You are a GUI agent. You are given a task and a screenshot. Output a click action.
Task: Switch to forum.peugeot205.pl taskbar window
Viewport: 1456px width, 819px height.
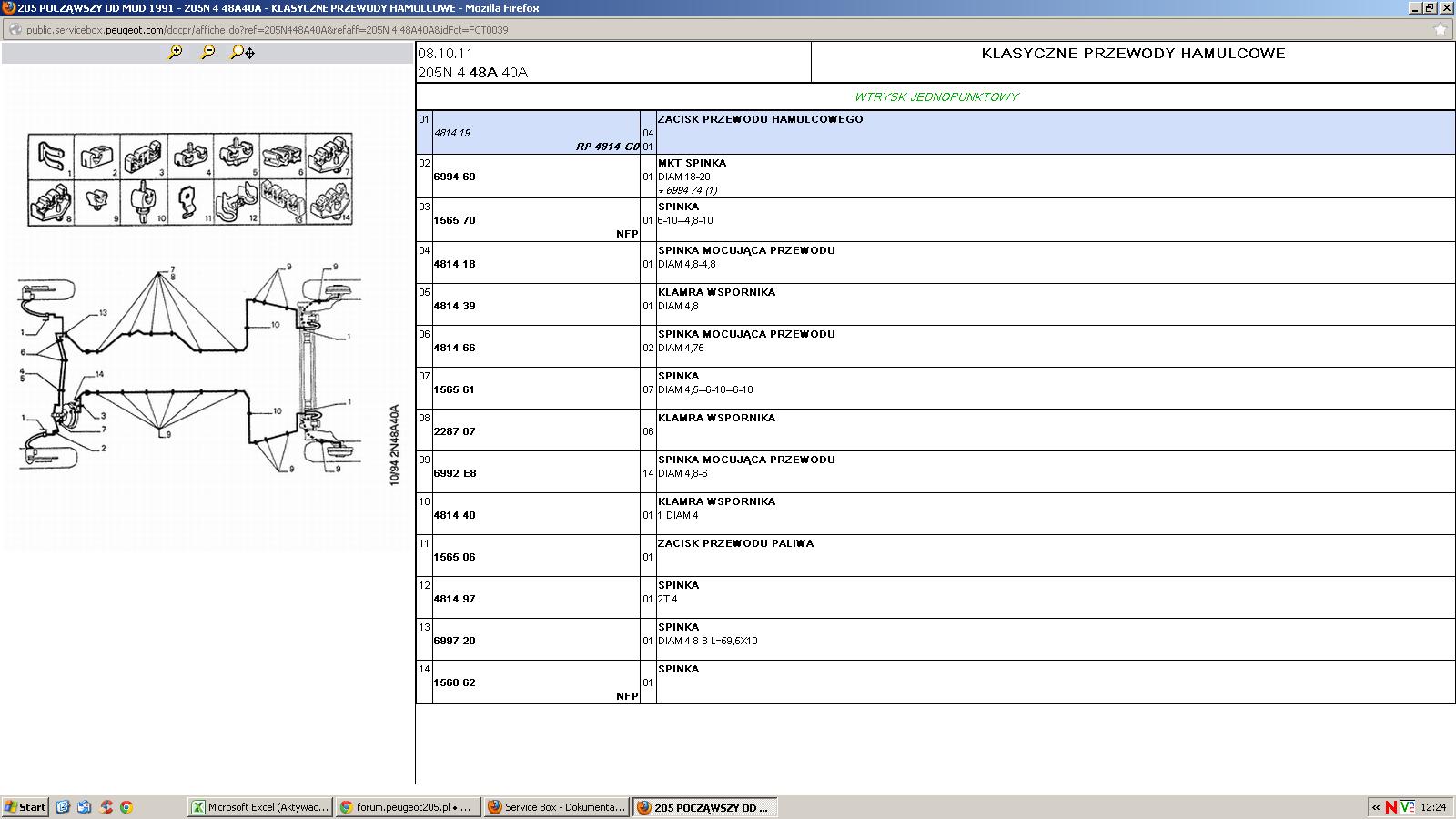406,807
